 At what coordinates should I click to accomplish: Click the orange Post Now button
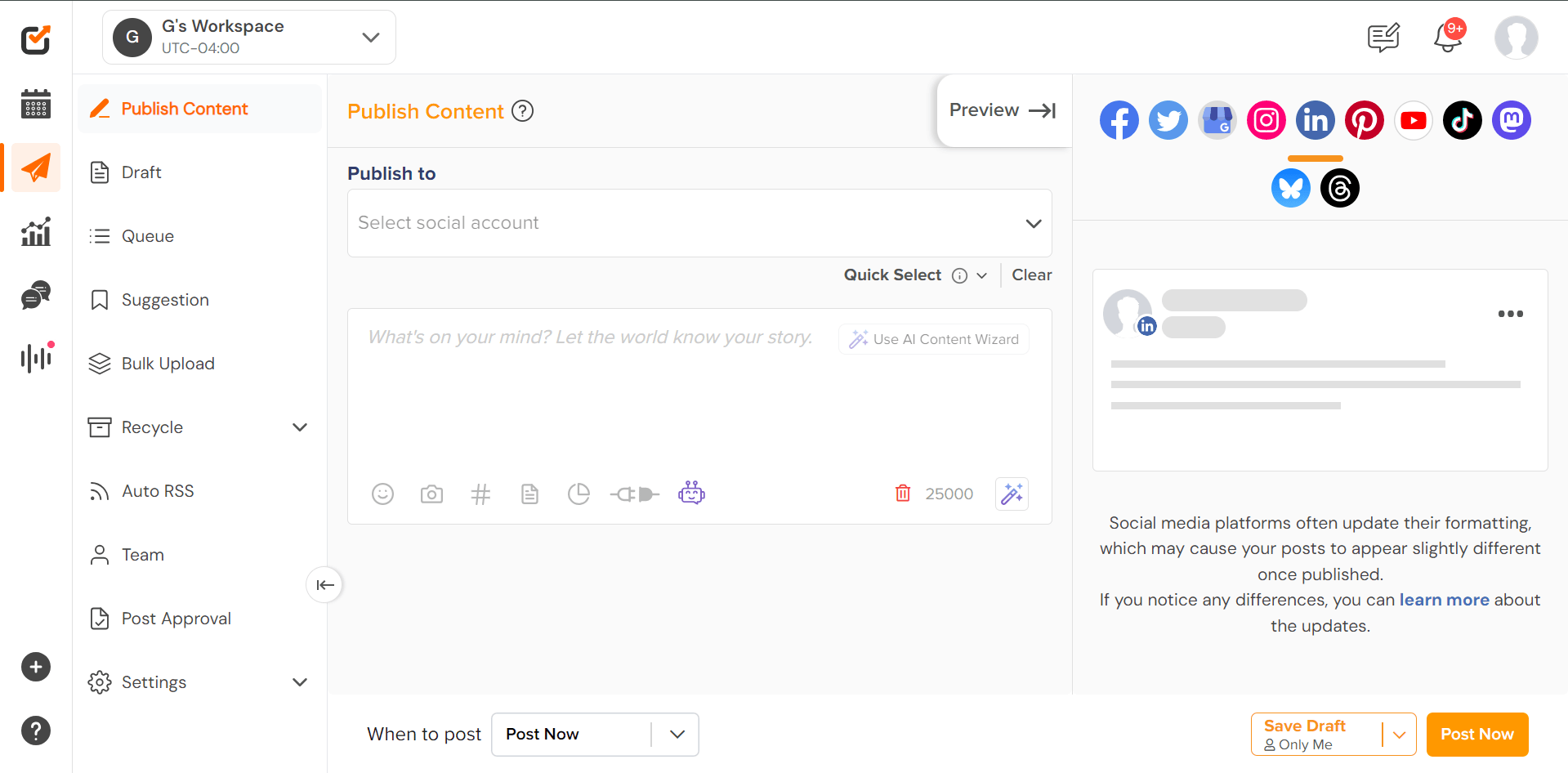1477,735
